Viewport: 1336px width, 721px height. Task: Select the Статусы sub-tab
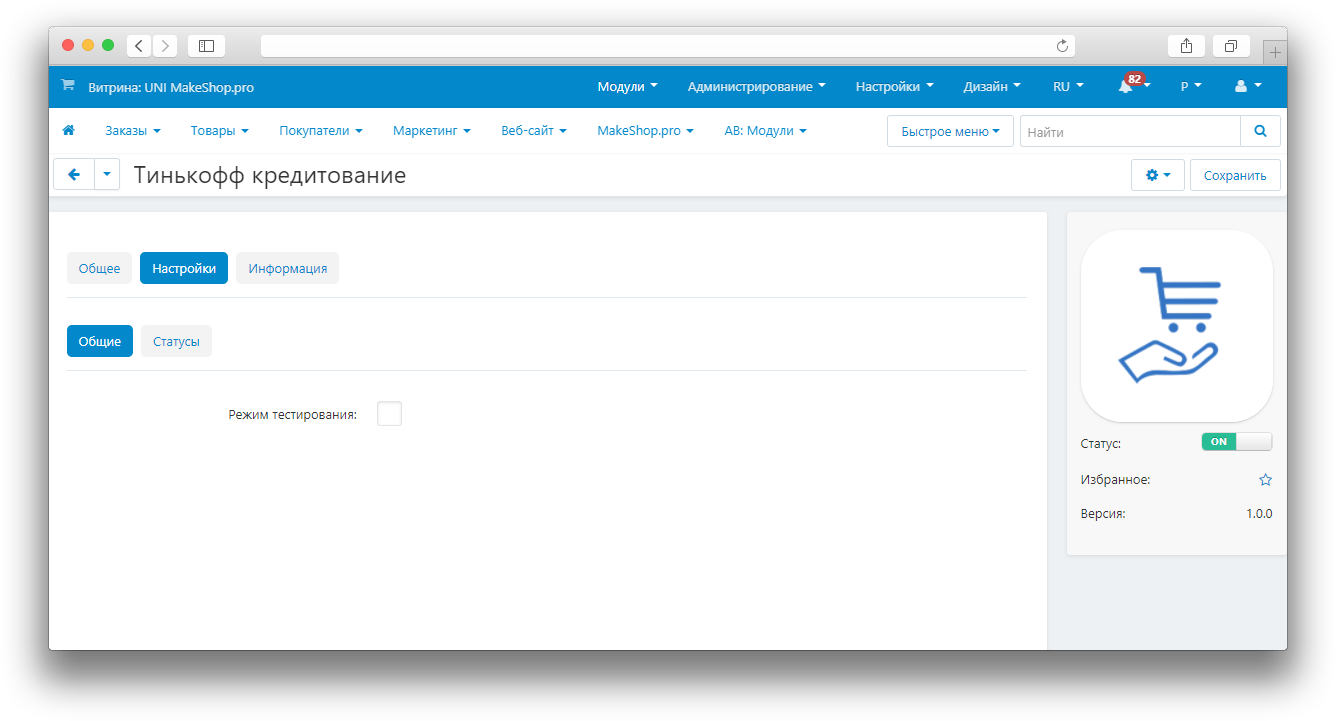point(176,341)
